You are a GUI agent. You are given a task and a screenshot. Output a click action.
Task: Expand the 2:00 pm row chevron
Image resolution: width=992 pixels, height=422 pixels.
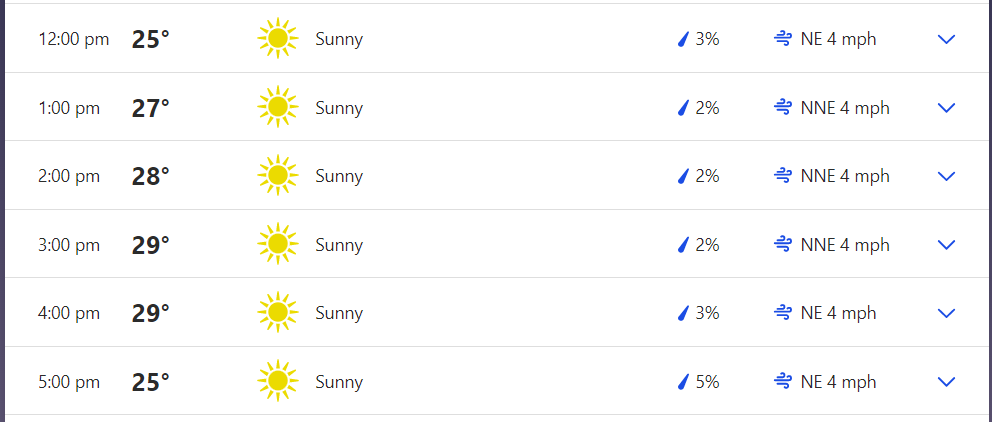[946, 176]
